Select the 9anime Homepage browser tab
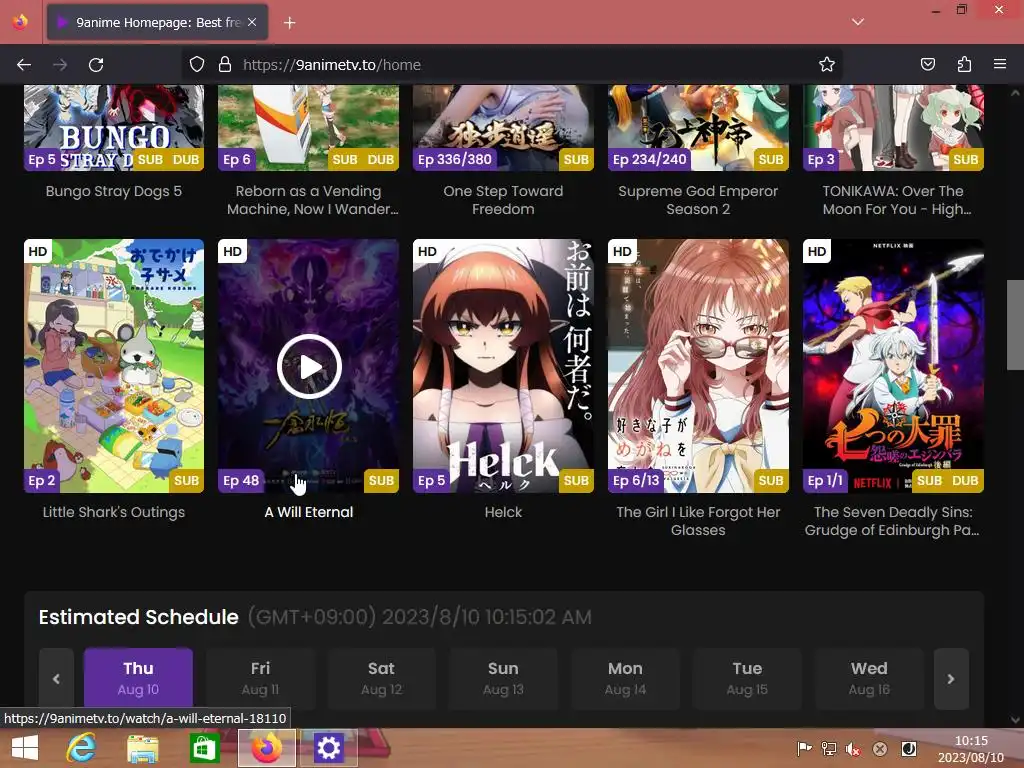 pyautogui.click(x=157, y=22)
